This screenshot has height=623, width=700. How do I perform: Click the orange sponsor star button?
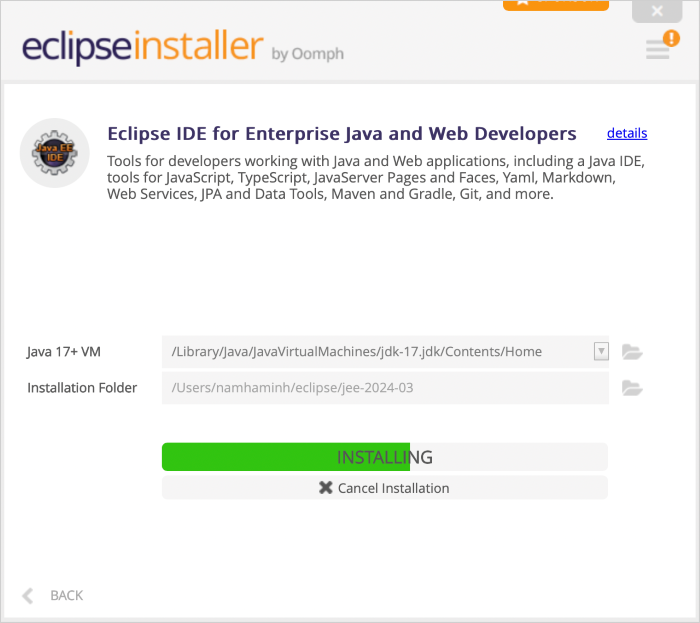click(556, 4)
